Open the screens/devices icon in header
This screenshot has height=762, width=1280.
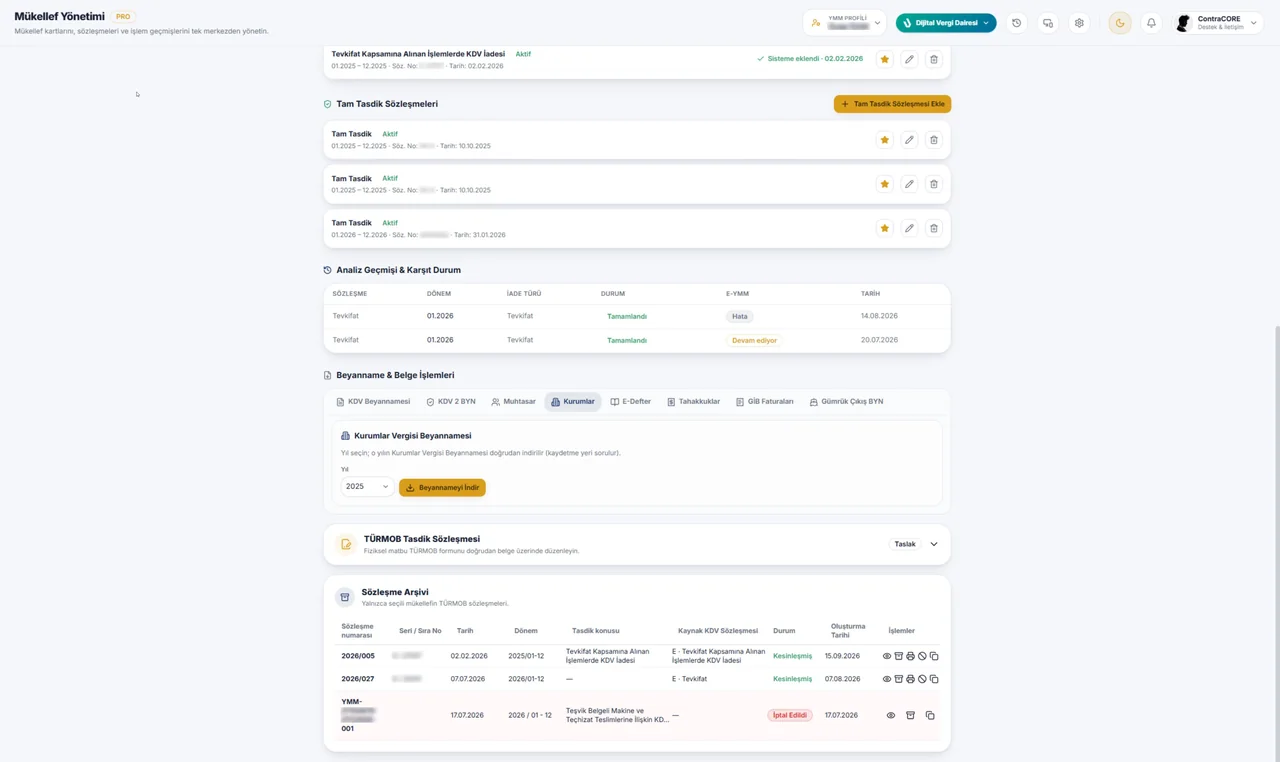(1048, 23)
